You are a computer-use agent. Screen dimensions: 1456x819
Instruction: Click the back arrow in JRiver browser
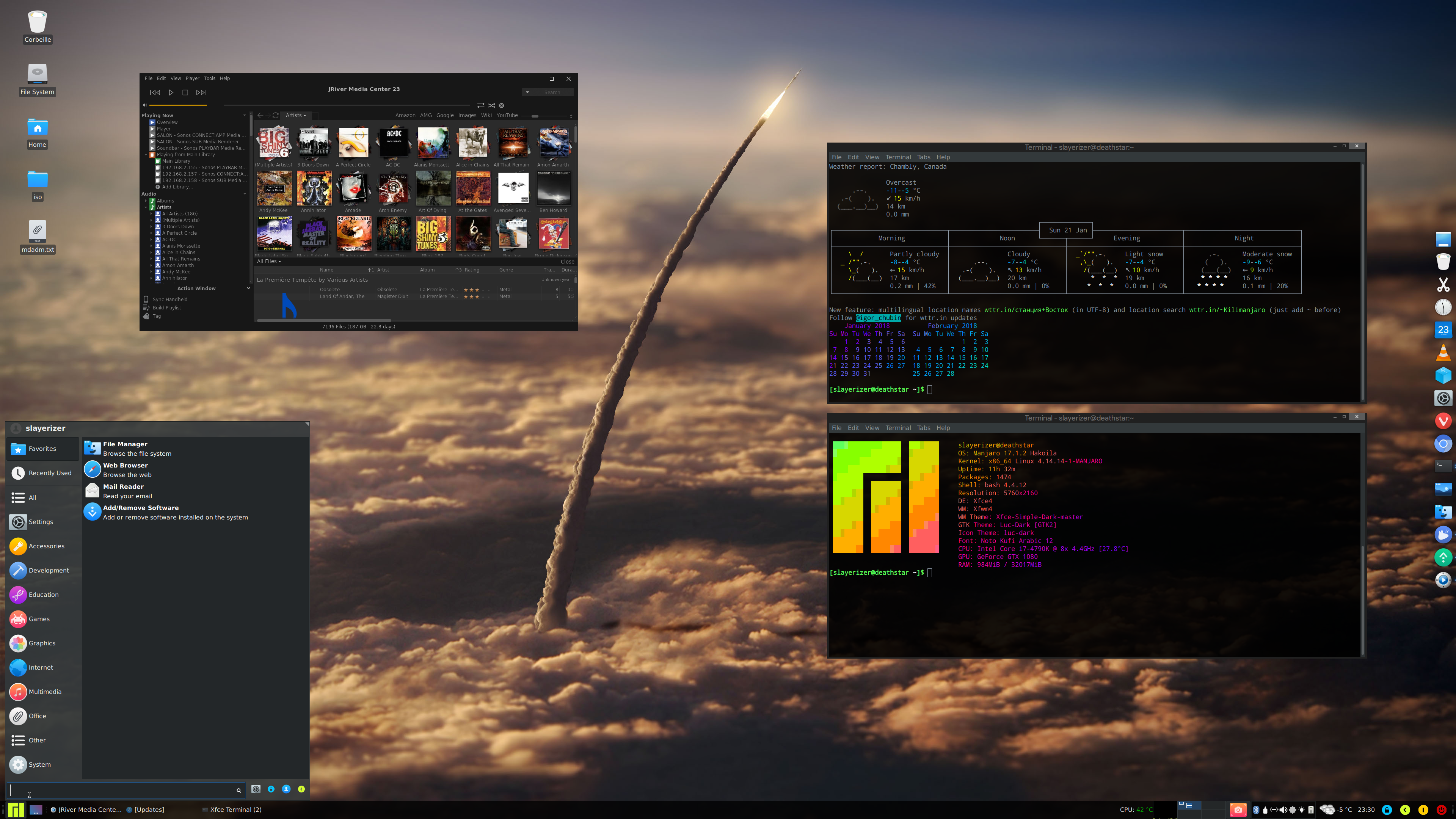pyautogui.click(x=260, y=115)
